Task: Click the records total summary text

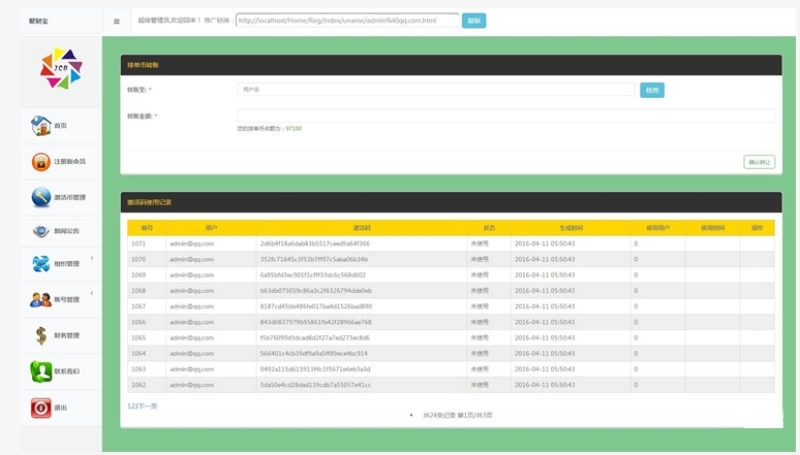Action: point(458,415)
